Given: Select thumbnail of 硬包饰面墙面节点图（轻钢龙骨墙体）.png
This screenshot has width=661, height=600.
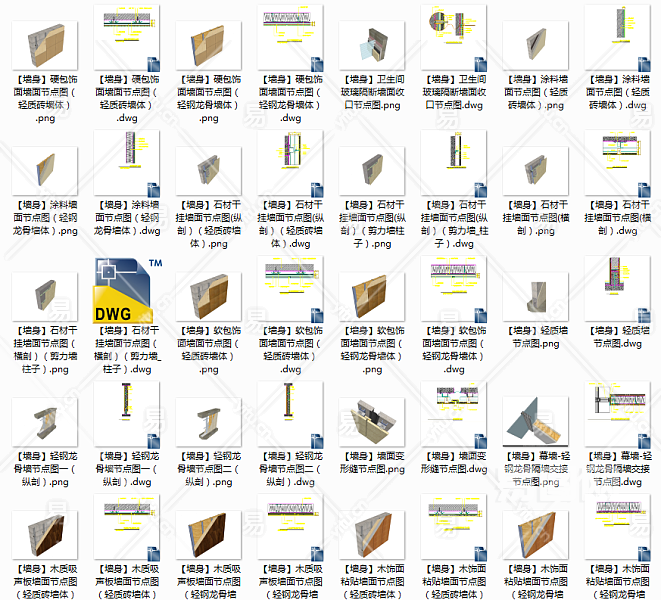Looking at the screenshot, I should pyautogui.click(x=209, y=46).
